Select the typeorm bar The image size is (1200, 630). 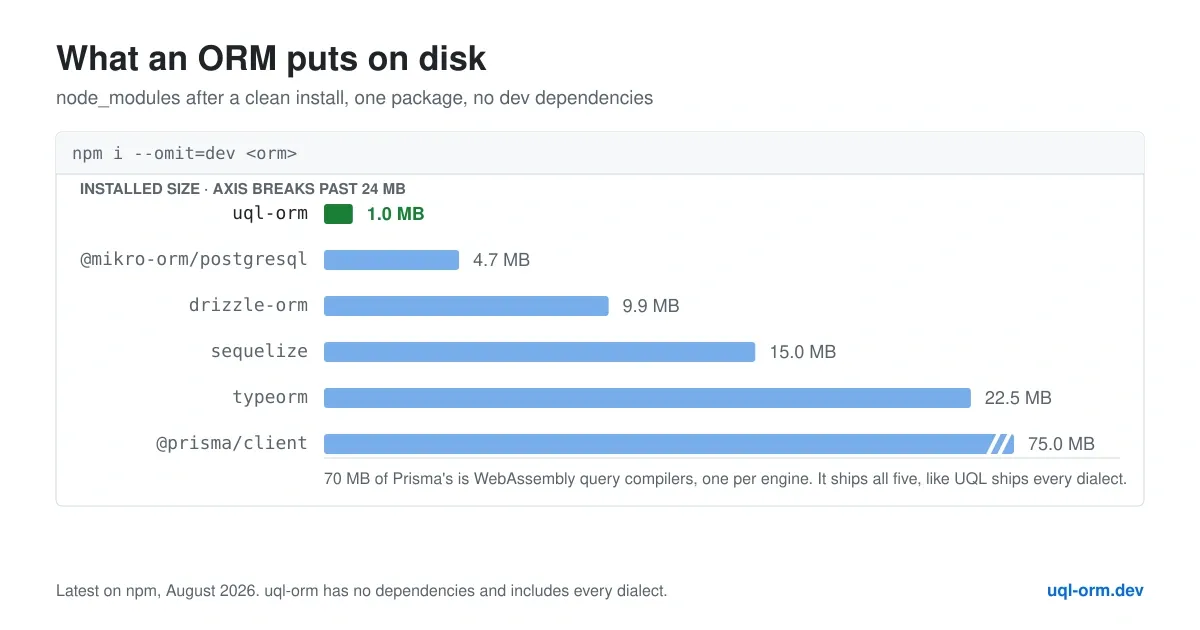(647, 398)
